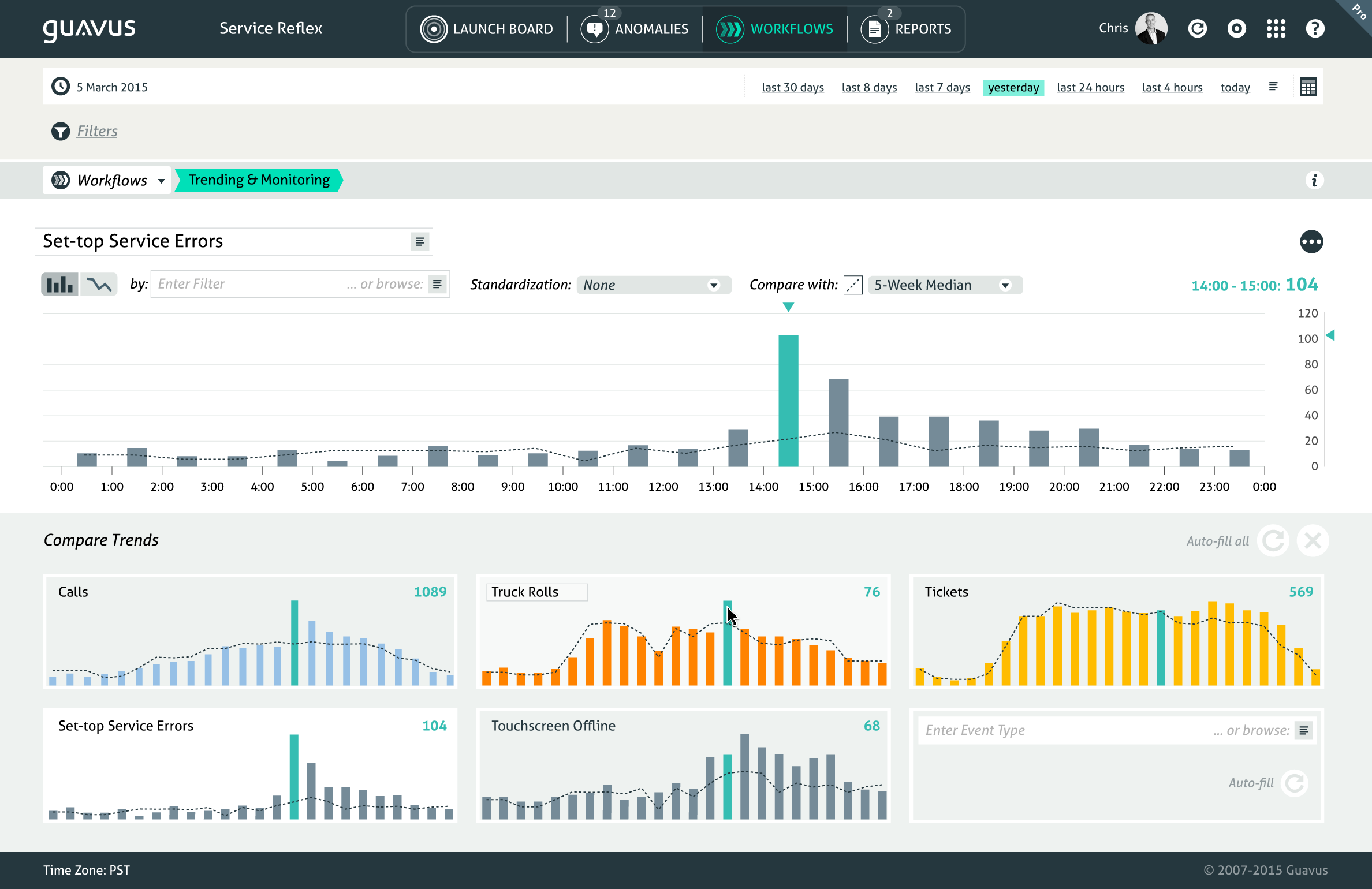This screenshot has width=1372, height=889.
Task: Open the three-dots more options menu
Action: pos(1311,241)
